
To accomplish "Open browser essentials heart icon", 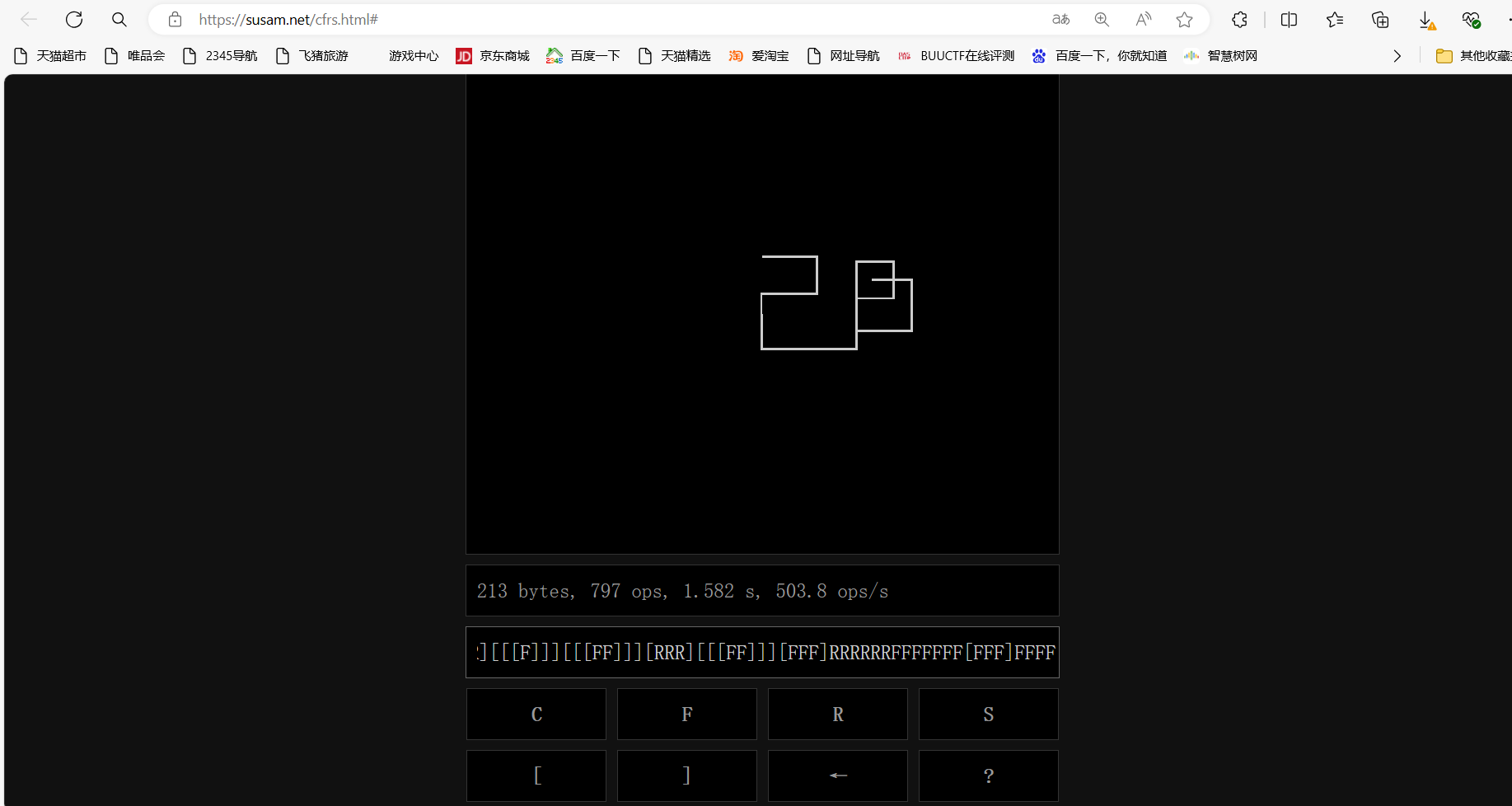I will tap(1472, 20).
